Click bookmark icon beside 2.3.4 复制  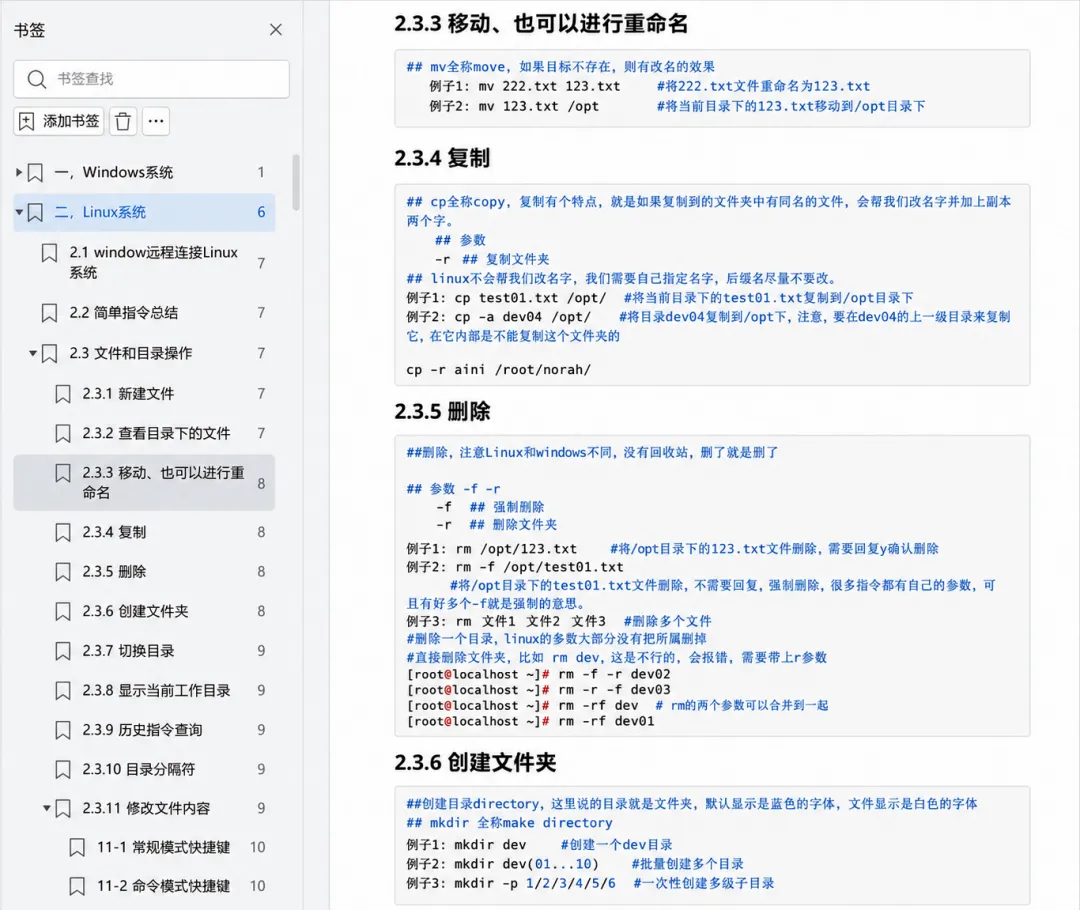click(63, 532)
